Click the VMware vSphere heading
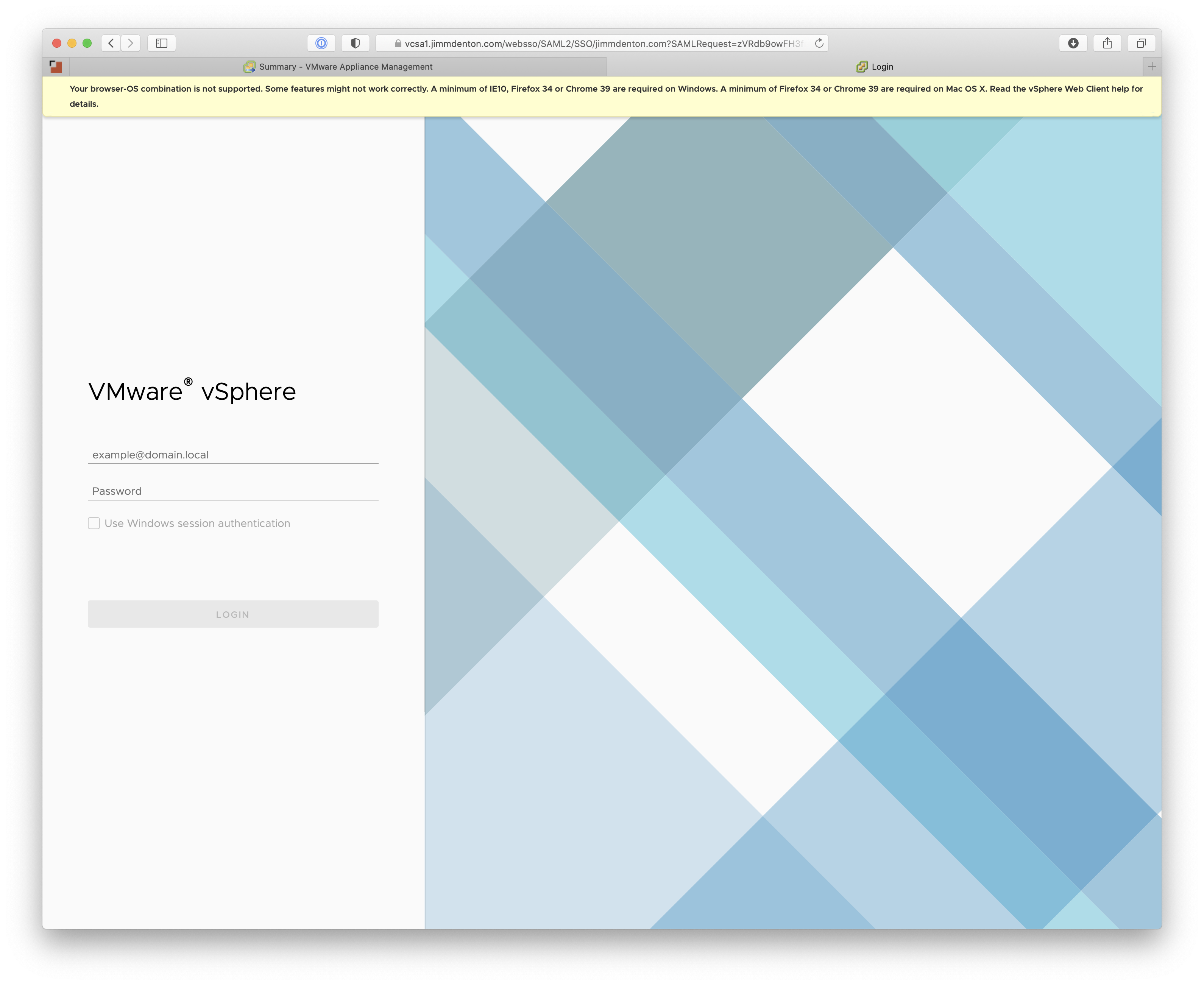This screenshot has width=1204, height=985. click(x=192, y=391)
